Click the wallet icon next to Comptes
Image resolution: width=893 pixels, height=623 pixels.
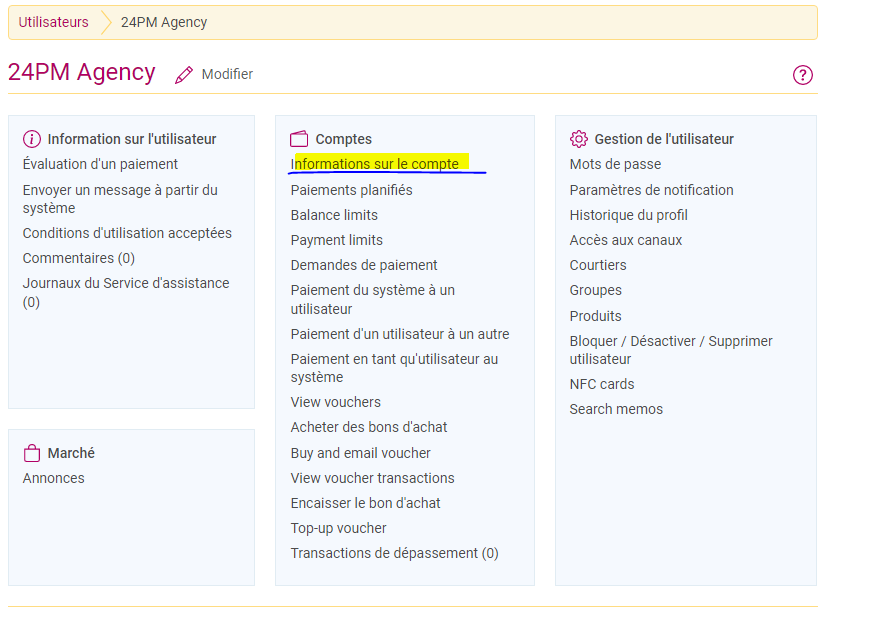click(299, 139)
